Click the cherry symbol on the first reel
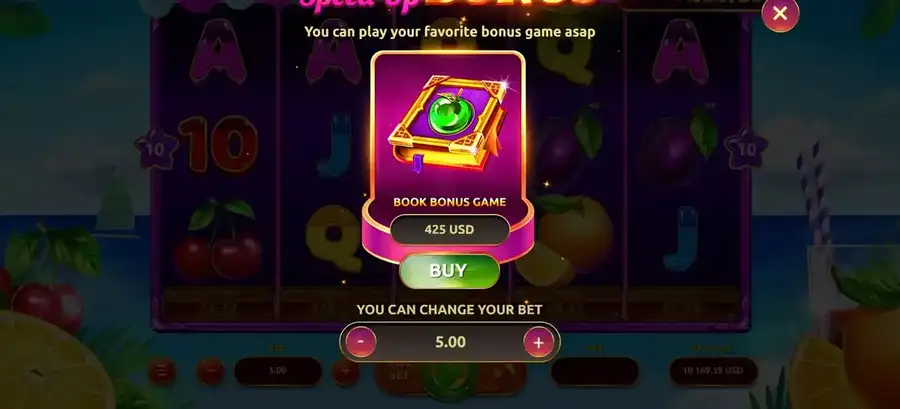 click(x=220, y=239)
